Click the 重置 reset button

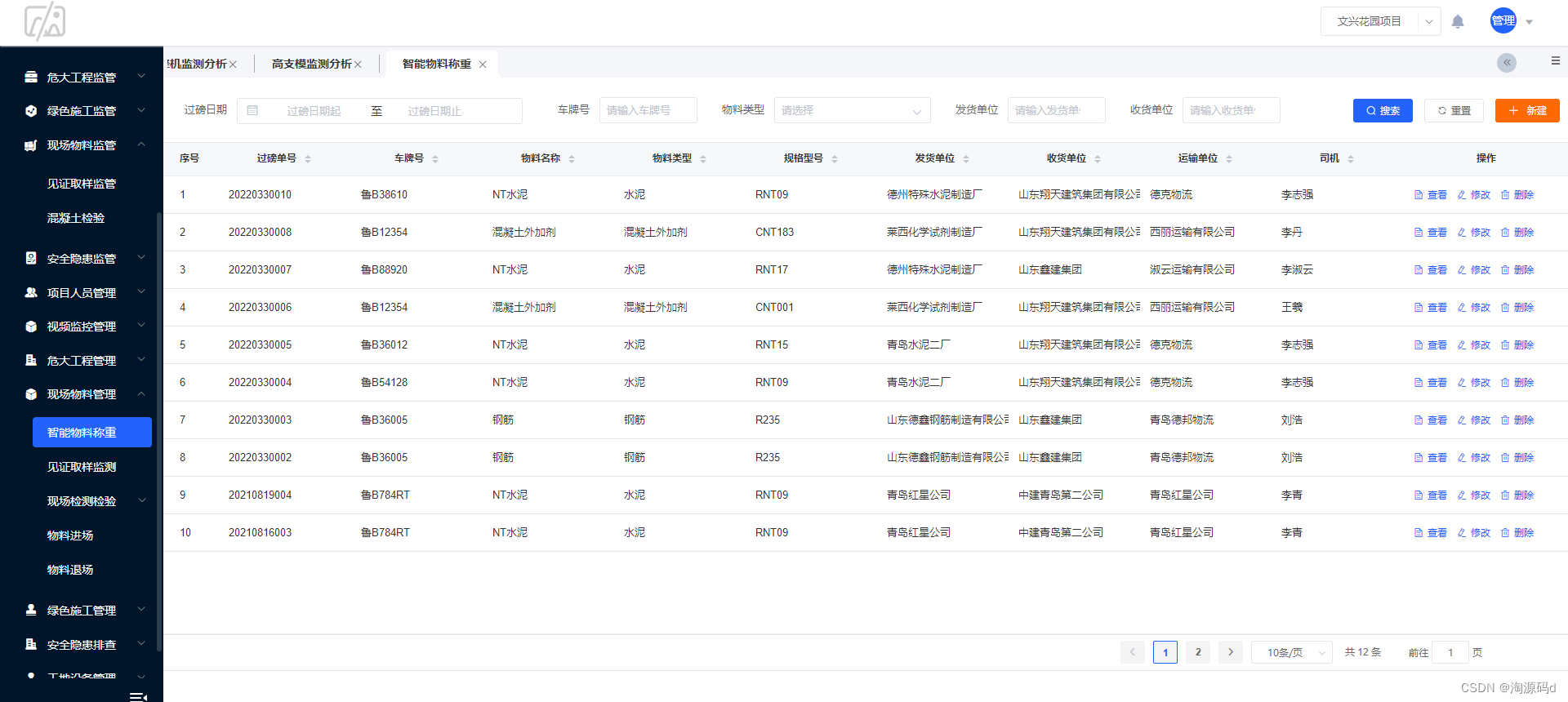click(x=1454, y=110)
